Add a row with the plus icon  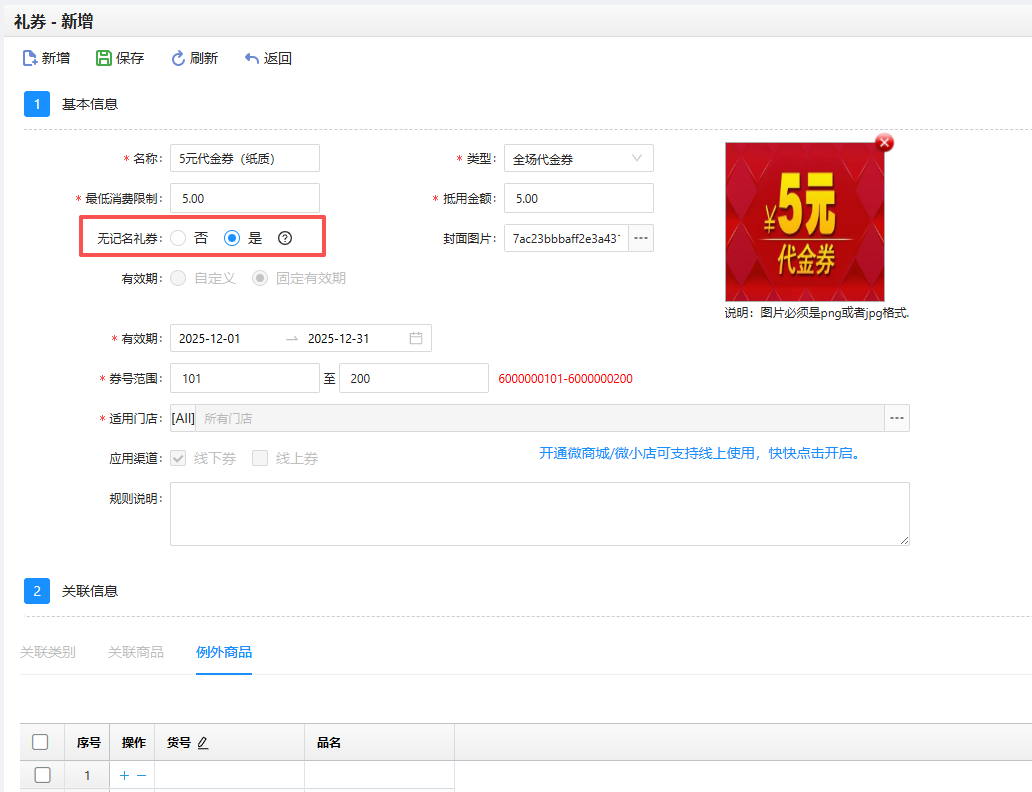click(x=124, y=776)
